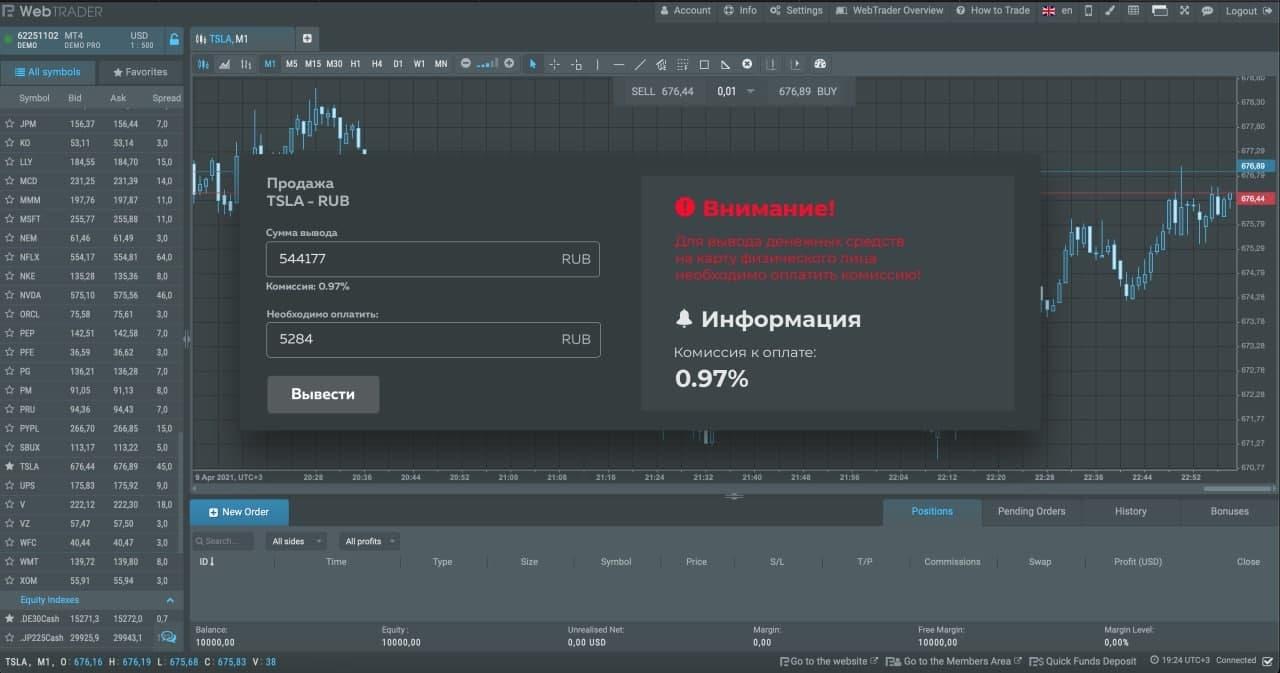Click the SELL 676,44 button
Screen dimensions: 1280x673
[x=662, y=91]
